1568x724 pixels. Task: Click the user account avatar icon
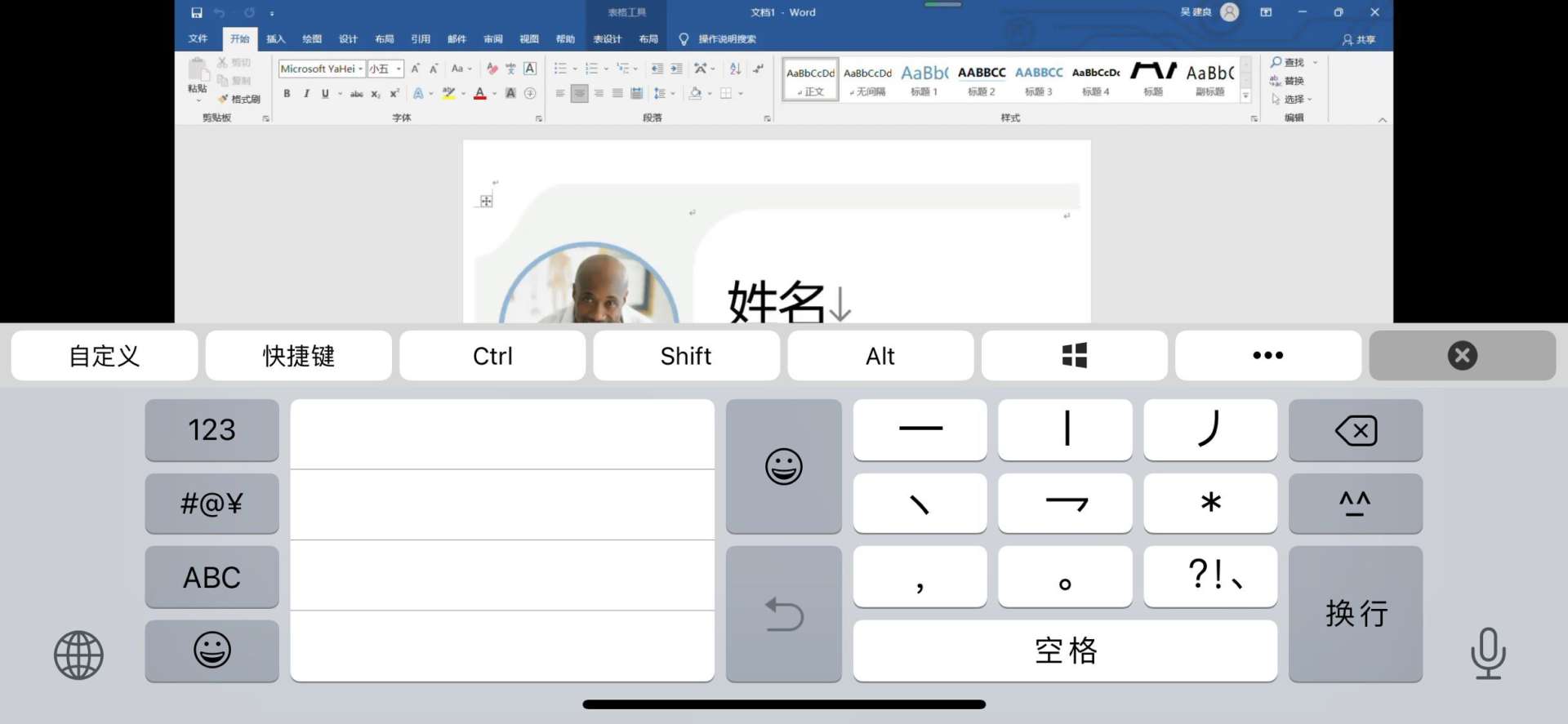[1229, 11]
